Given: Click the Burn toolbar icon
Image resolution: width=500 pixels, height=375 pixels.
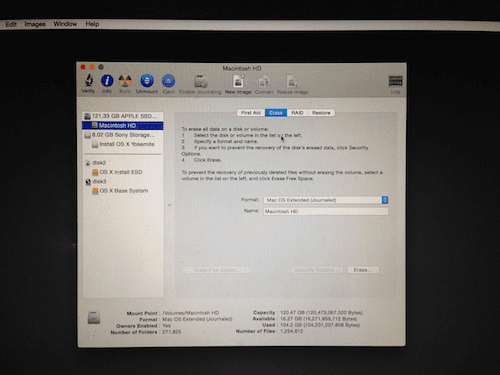Looking at the screenshot, I should 125,80.
